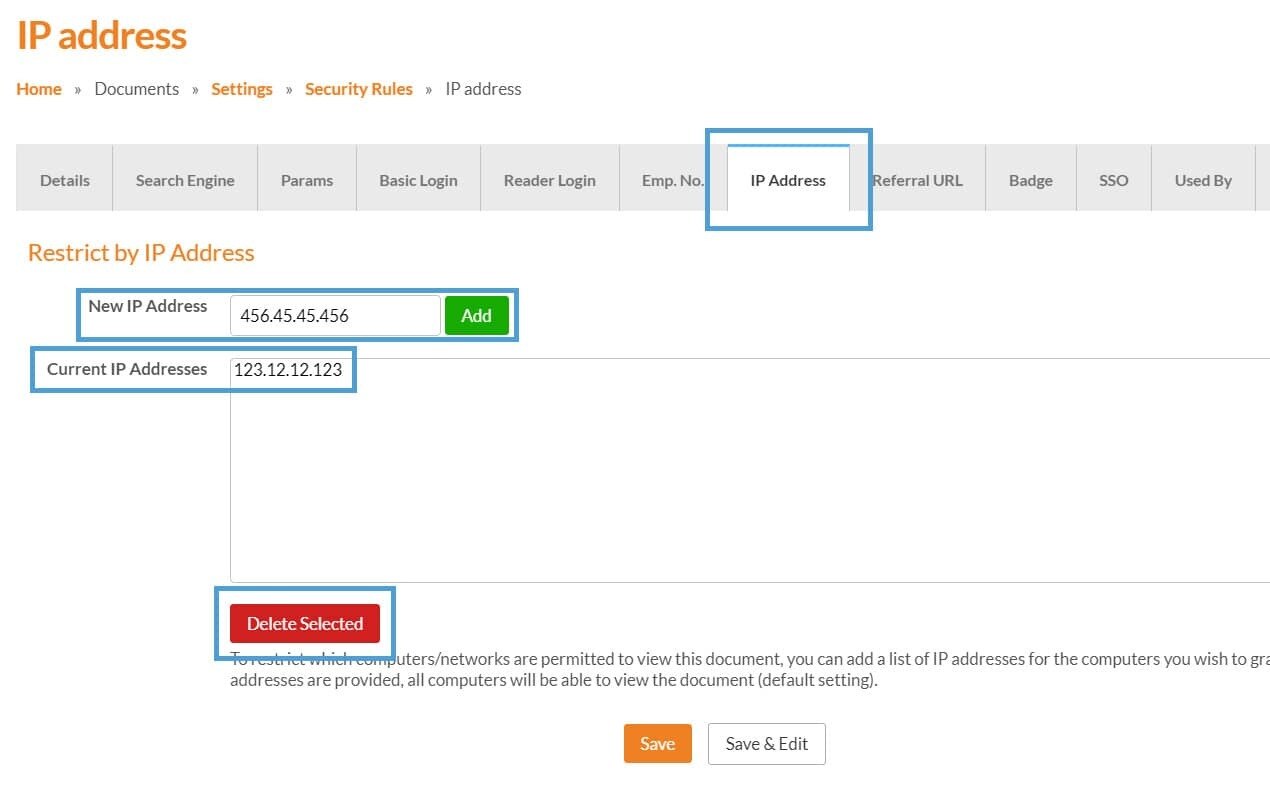Open the Badge tab
Viewport: 1270px width, 789px height.
1030,181
